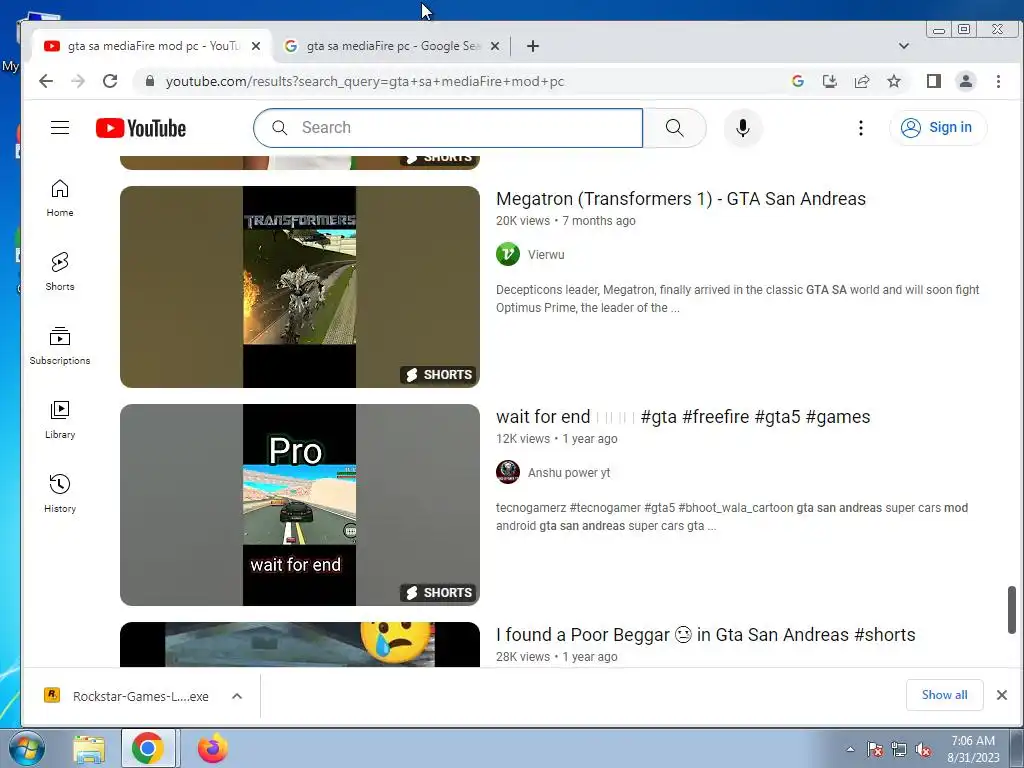Expand the tab search dropdown arrow
The width and height of the screenshot is (1024, 768).
pyautogui.click(x=904, y=46)
